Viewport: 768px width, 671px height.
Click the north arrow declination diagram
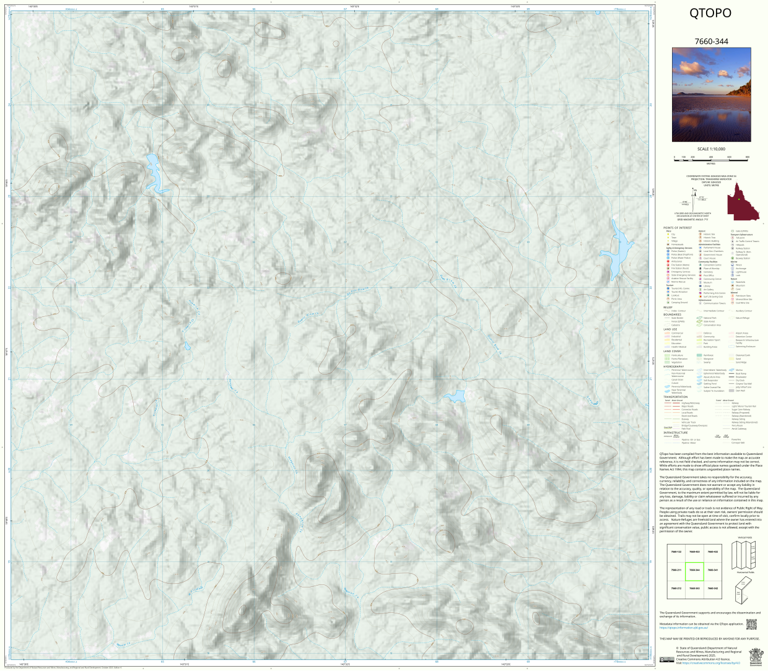click(694, 201)
